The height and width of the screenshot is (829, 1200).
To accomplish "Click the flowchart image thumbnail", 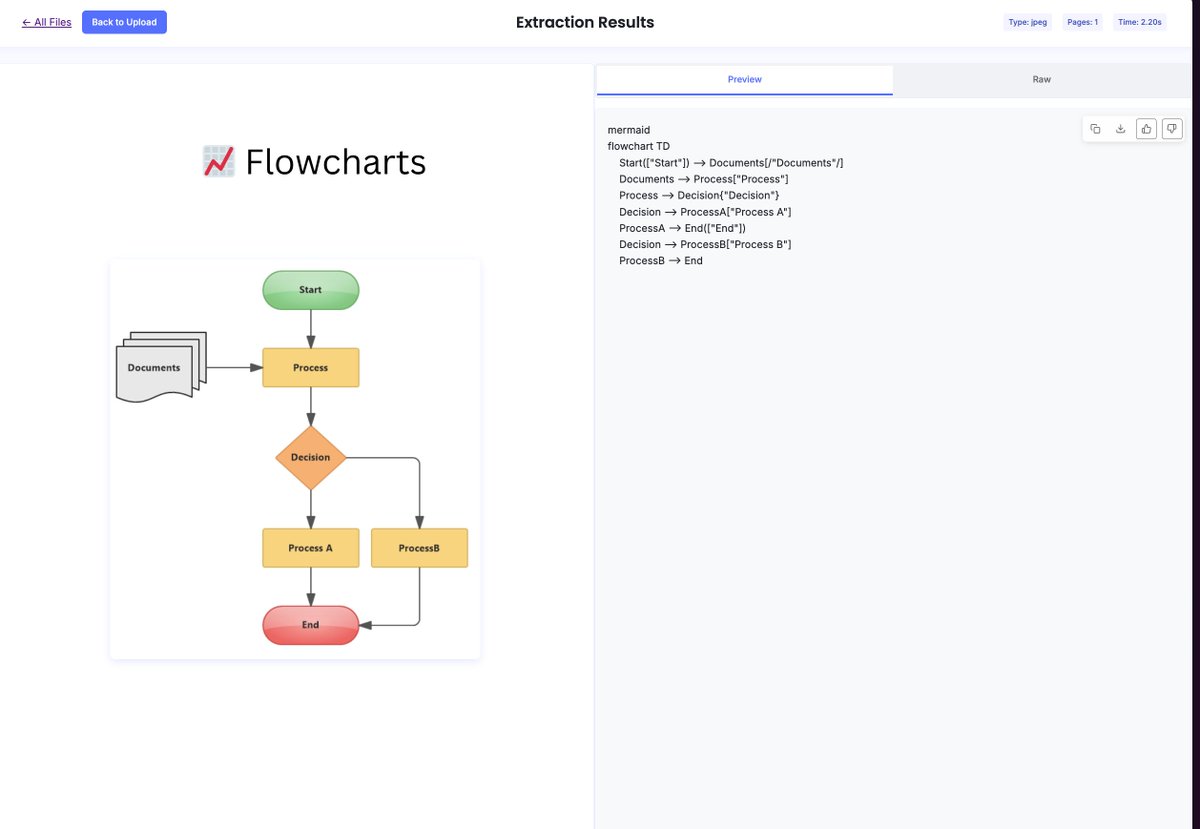I will click(295, 459).
